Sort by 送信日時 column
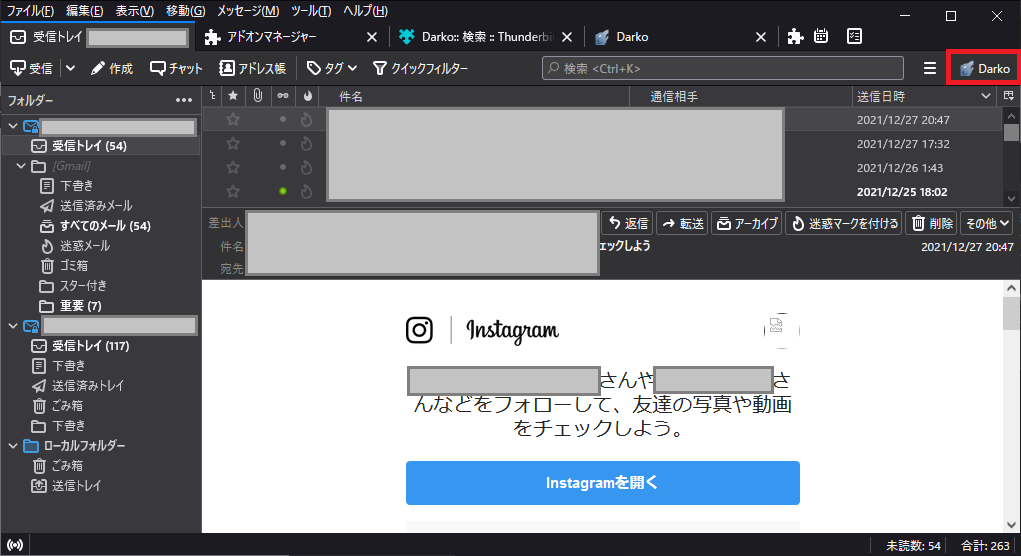Viewport: 1021px width, 556px height. [x=925, y=96]
